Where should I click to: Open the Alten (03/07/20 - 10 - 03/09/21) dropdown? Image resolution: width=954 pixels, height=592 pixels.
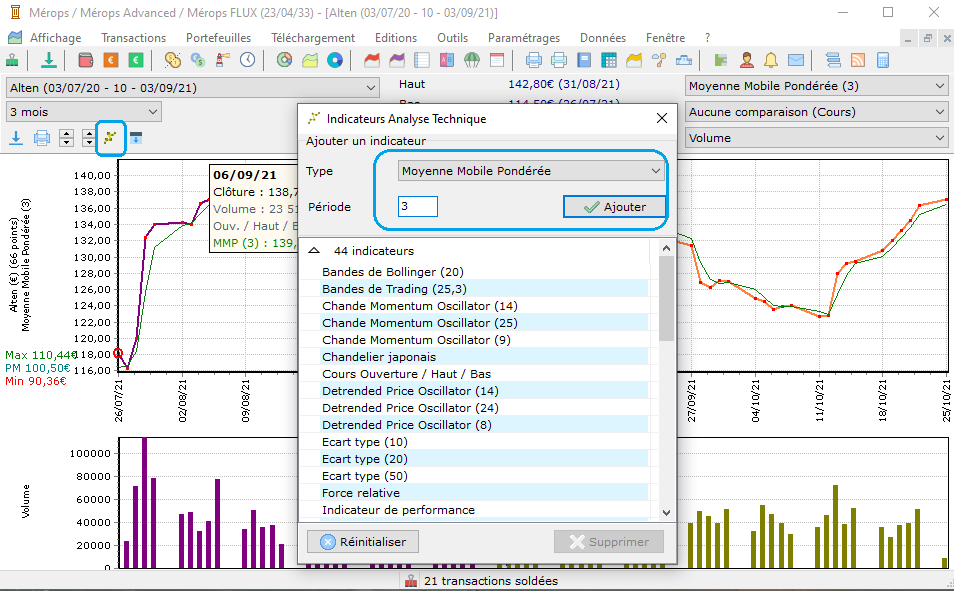[193, 88]
